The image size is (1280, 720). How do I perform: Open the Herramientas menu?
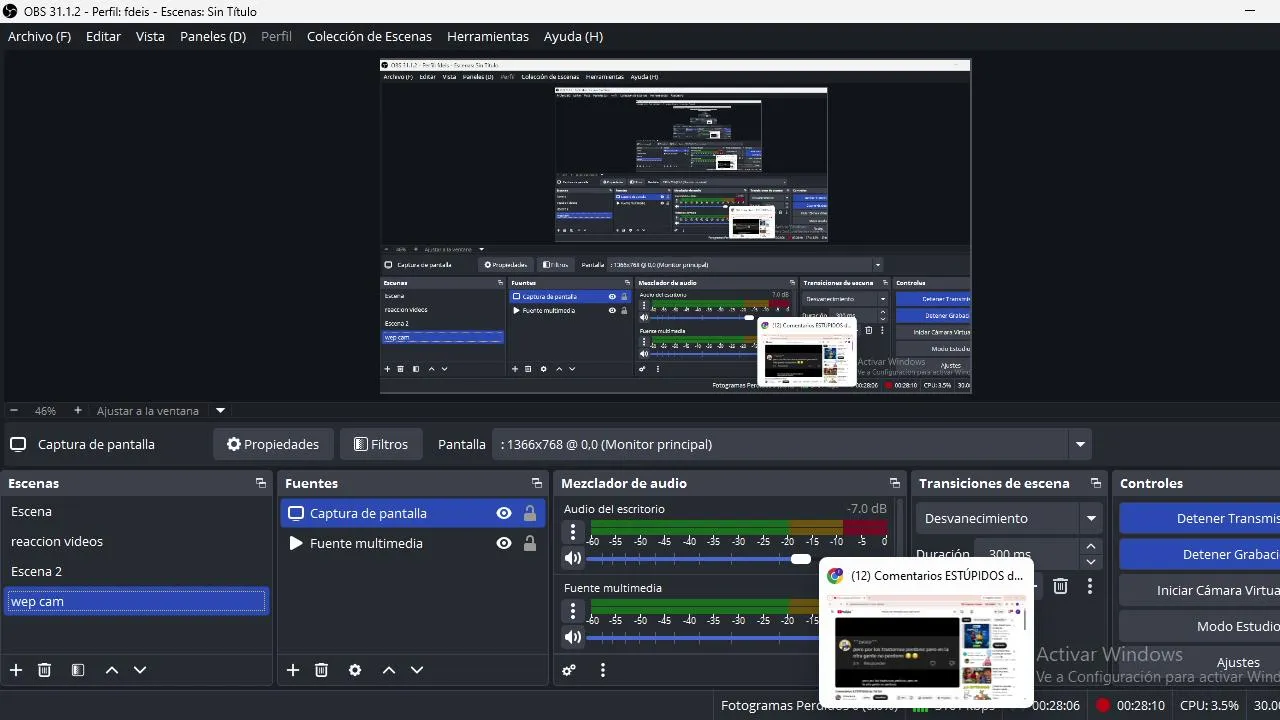point(488,36)
